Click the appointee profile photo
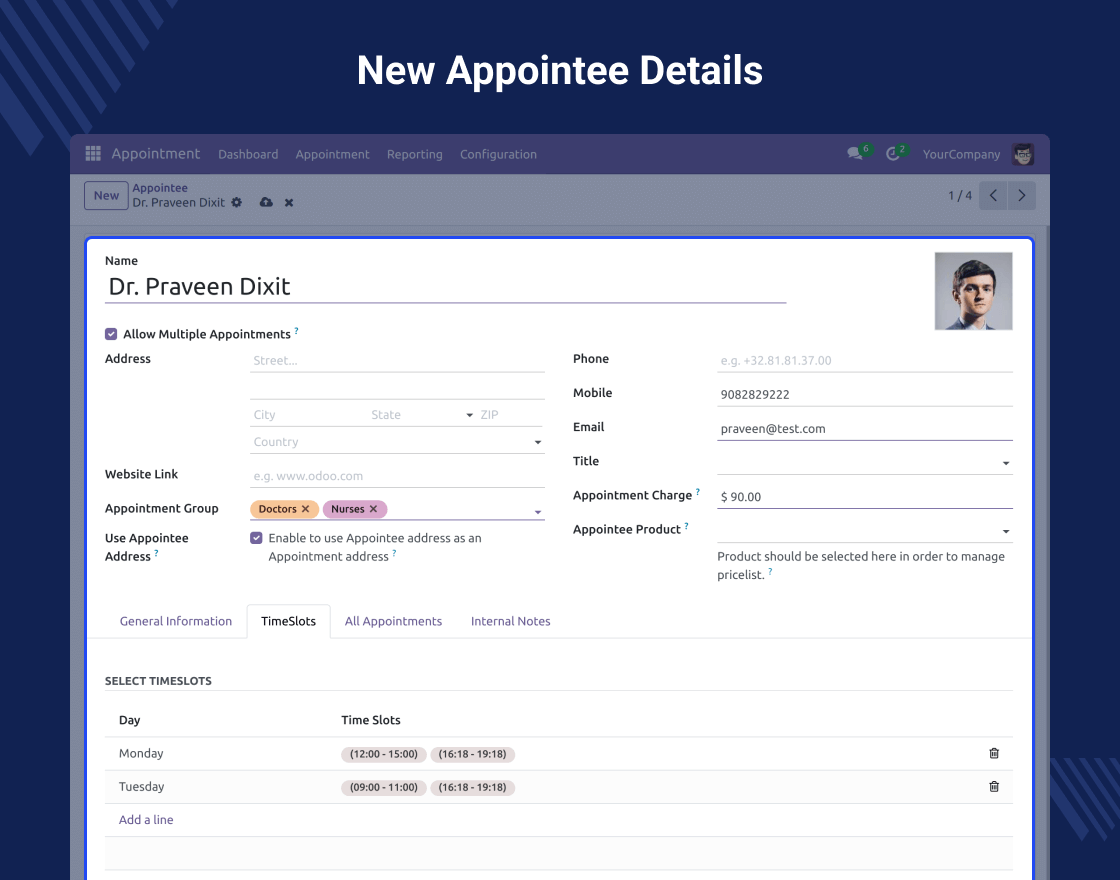 click(973, 291)
